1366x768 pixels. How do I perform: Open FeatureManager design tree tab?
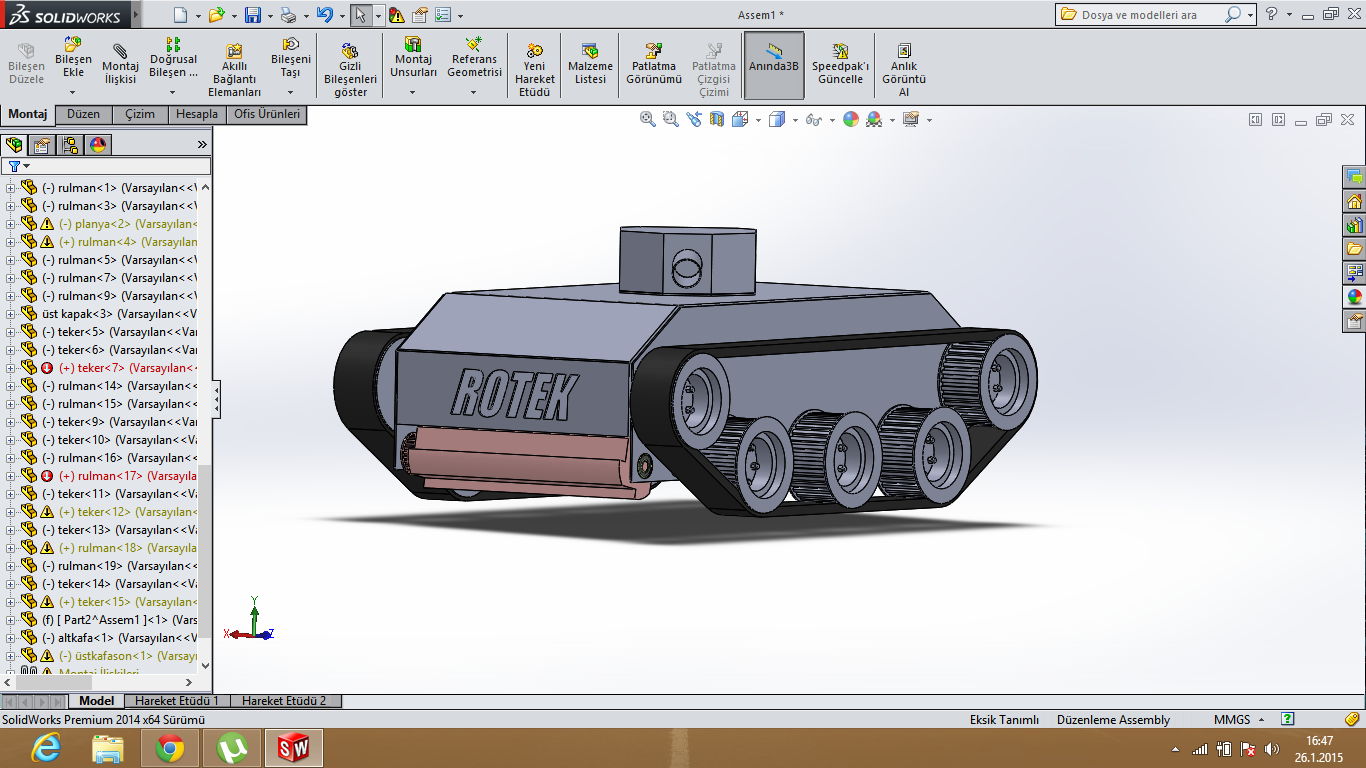(x=14, y=145)
